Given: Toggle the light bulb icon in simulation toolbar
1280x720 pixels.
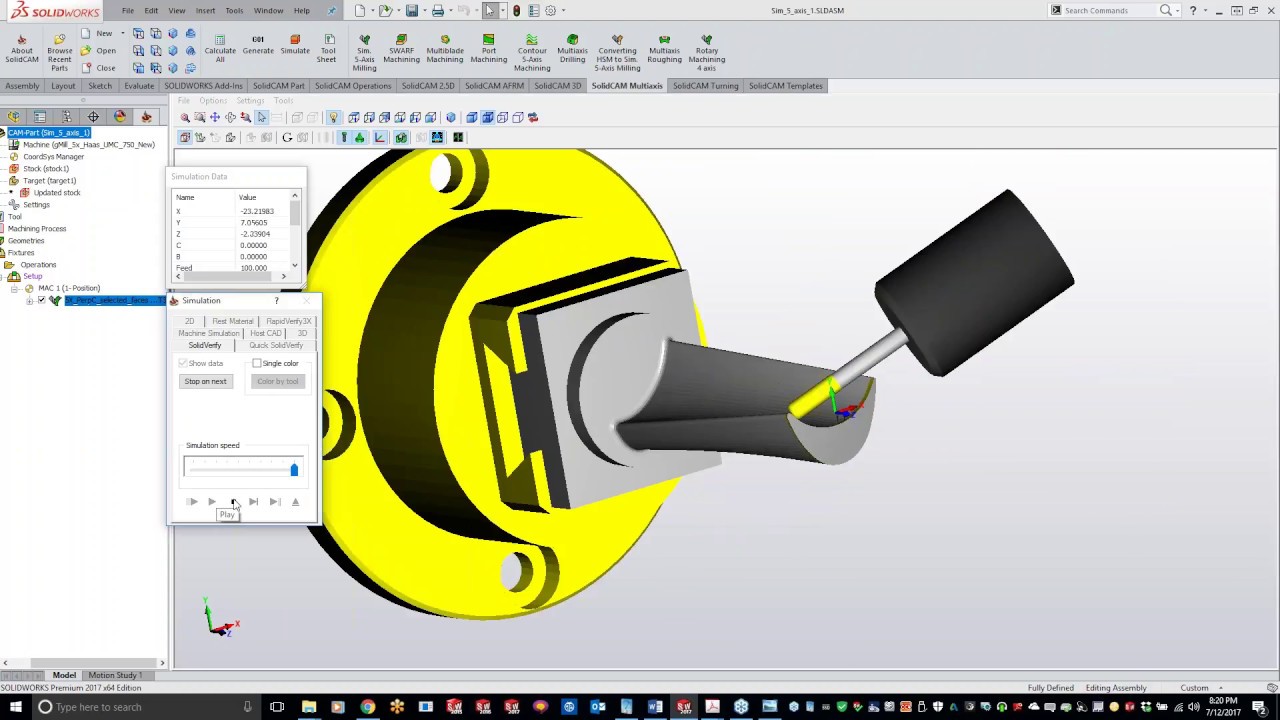Looking at the screenshot, I should tap(333, 117).
